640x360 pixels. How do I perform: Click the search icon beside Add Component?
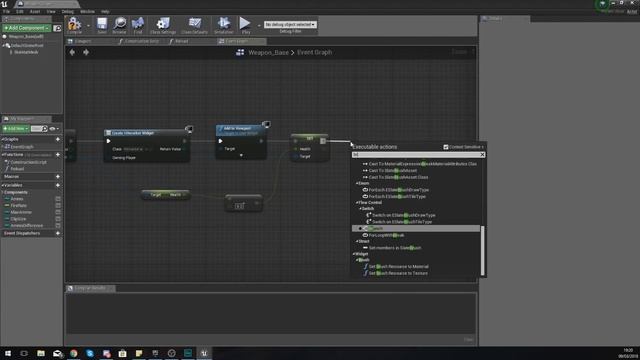tap(57, 28)
